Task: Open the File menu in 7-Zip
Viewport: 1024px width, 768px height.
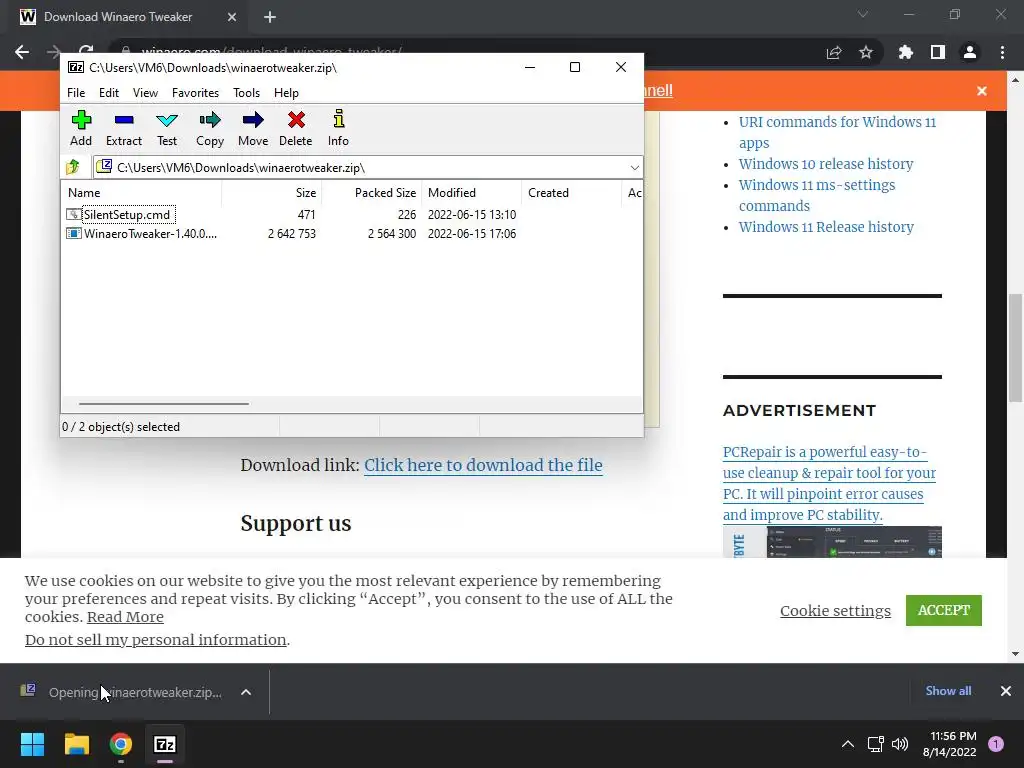Action: click(76, 93)
